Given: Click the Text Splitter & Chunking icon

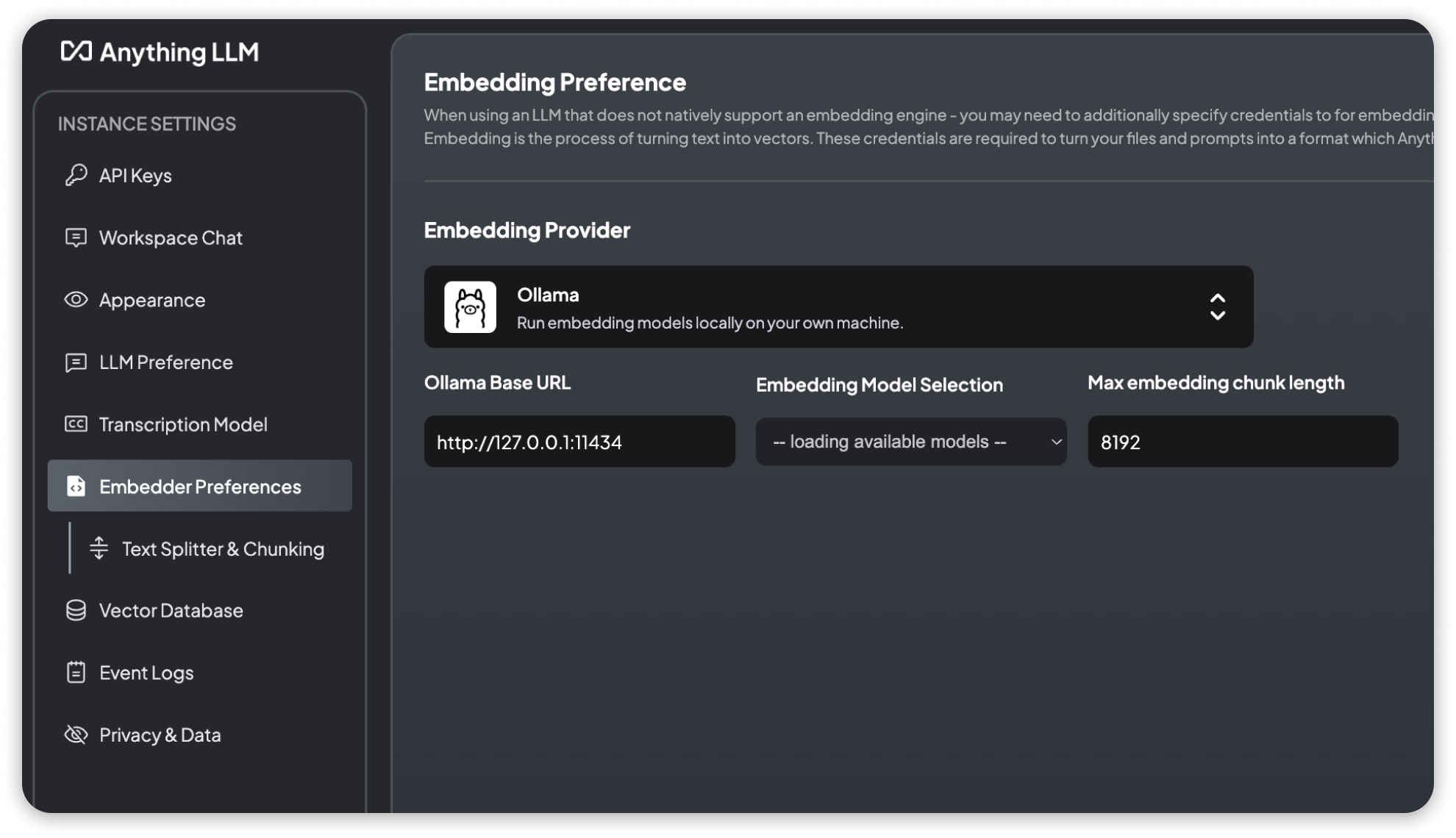Looking at the screenshot, I should point(99,548).
